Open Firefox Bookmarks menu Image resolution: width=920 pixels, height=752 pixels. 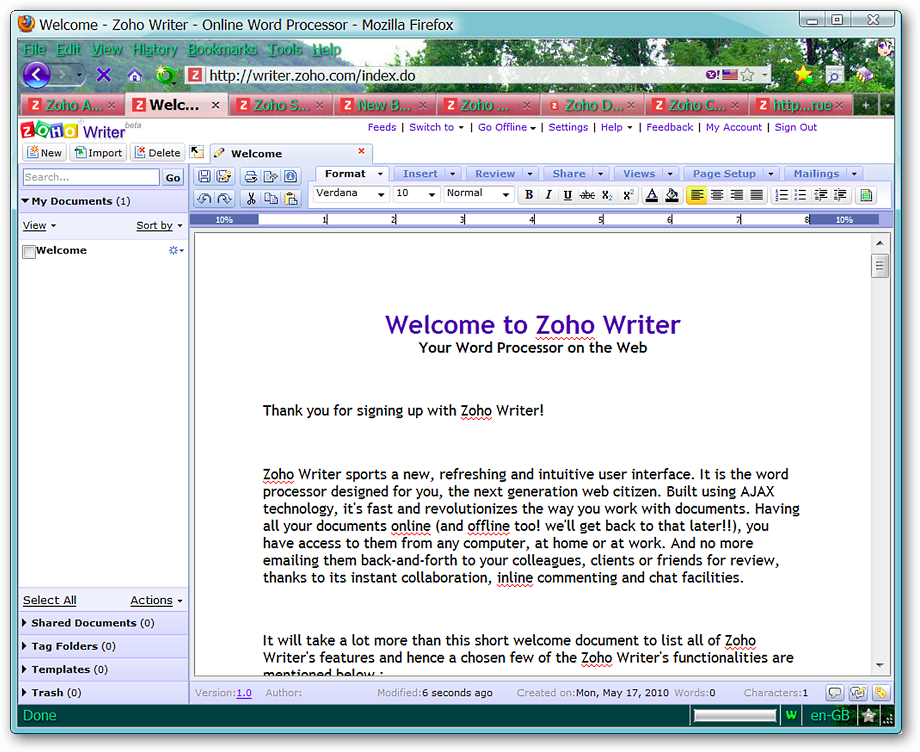pyautogui.click(x=222, y=49)
